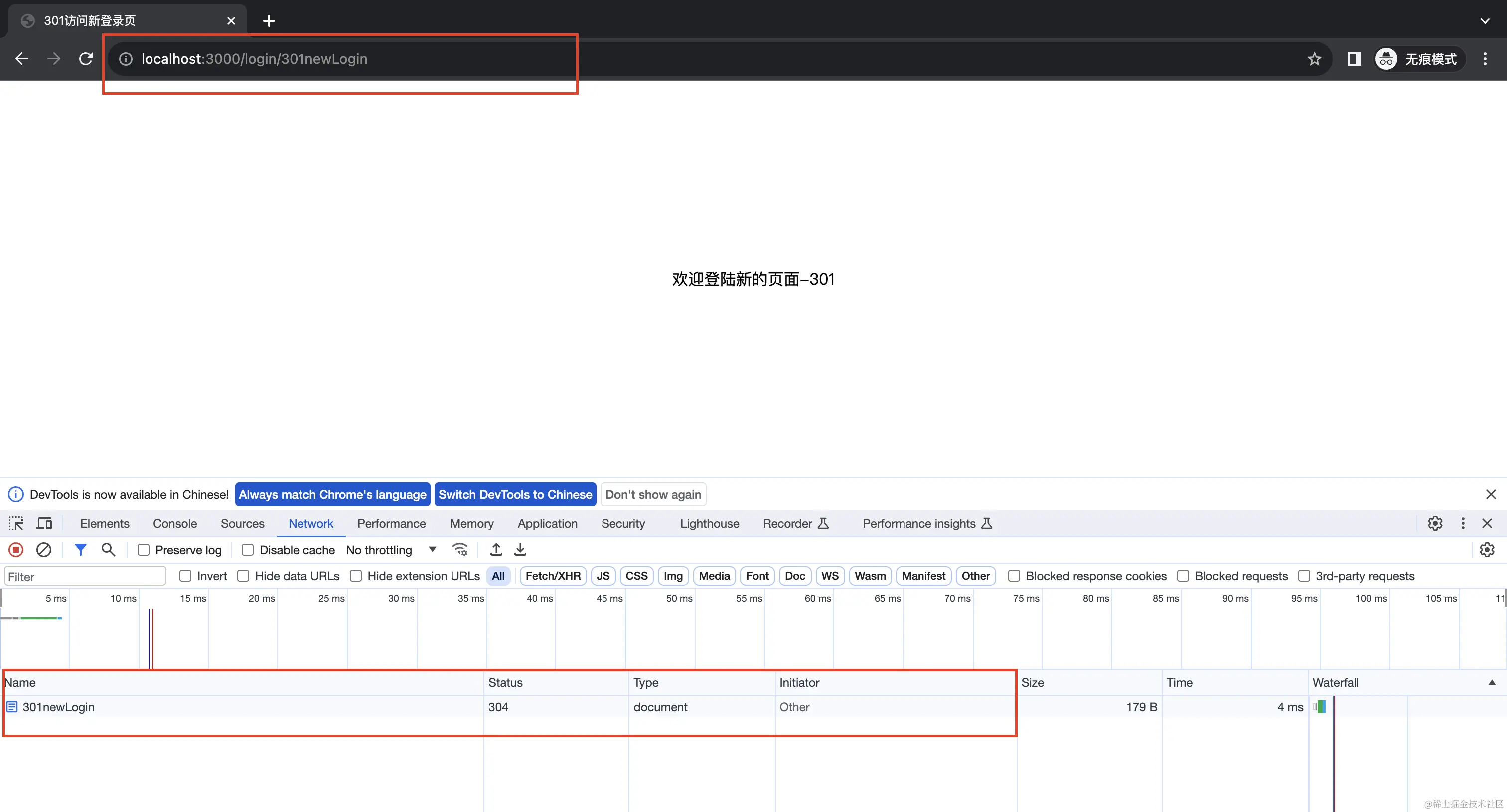The width and height of the screenshot is (1507, 812).
Task: Check the Disable cache option
Action: [248, 550]
